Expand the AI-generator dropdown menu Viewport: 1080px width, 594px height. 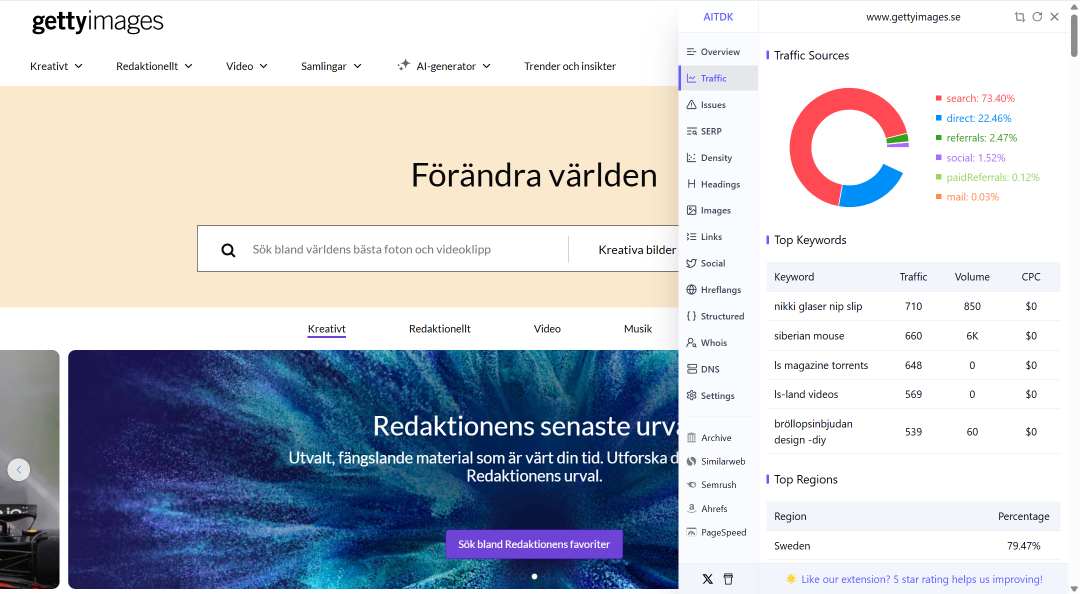click(x=444, y=66)
